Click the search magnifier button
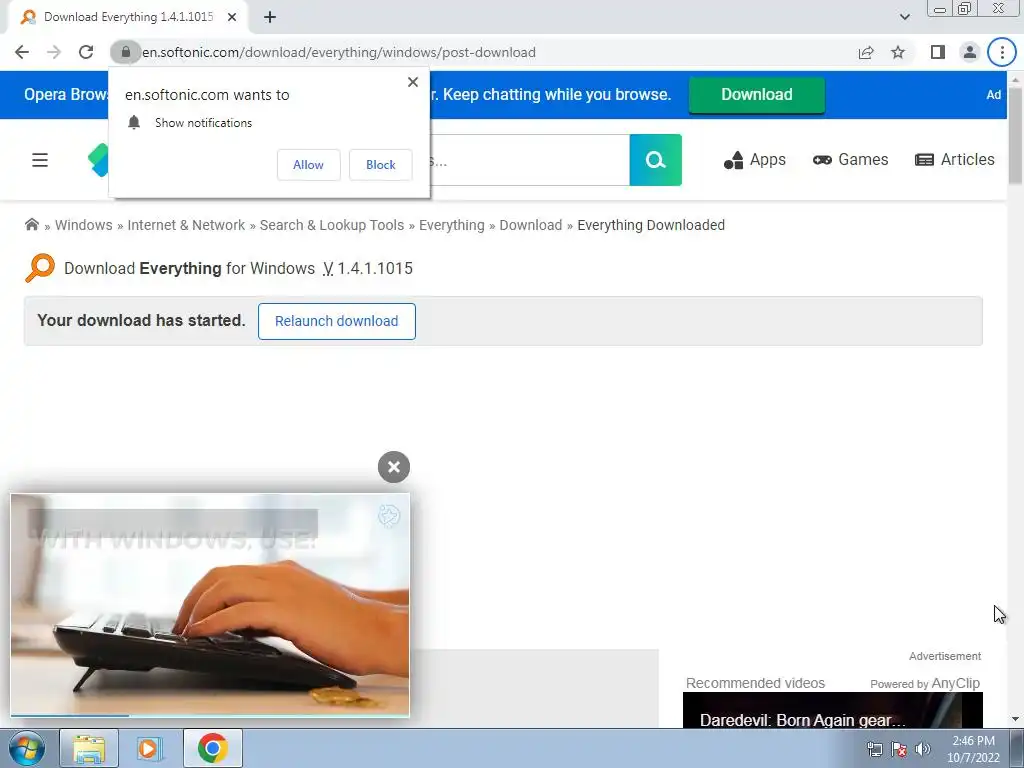The image size is (1024, 768). click(x=656, y=160)
